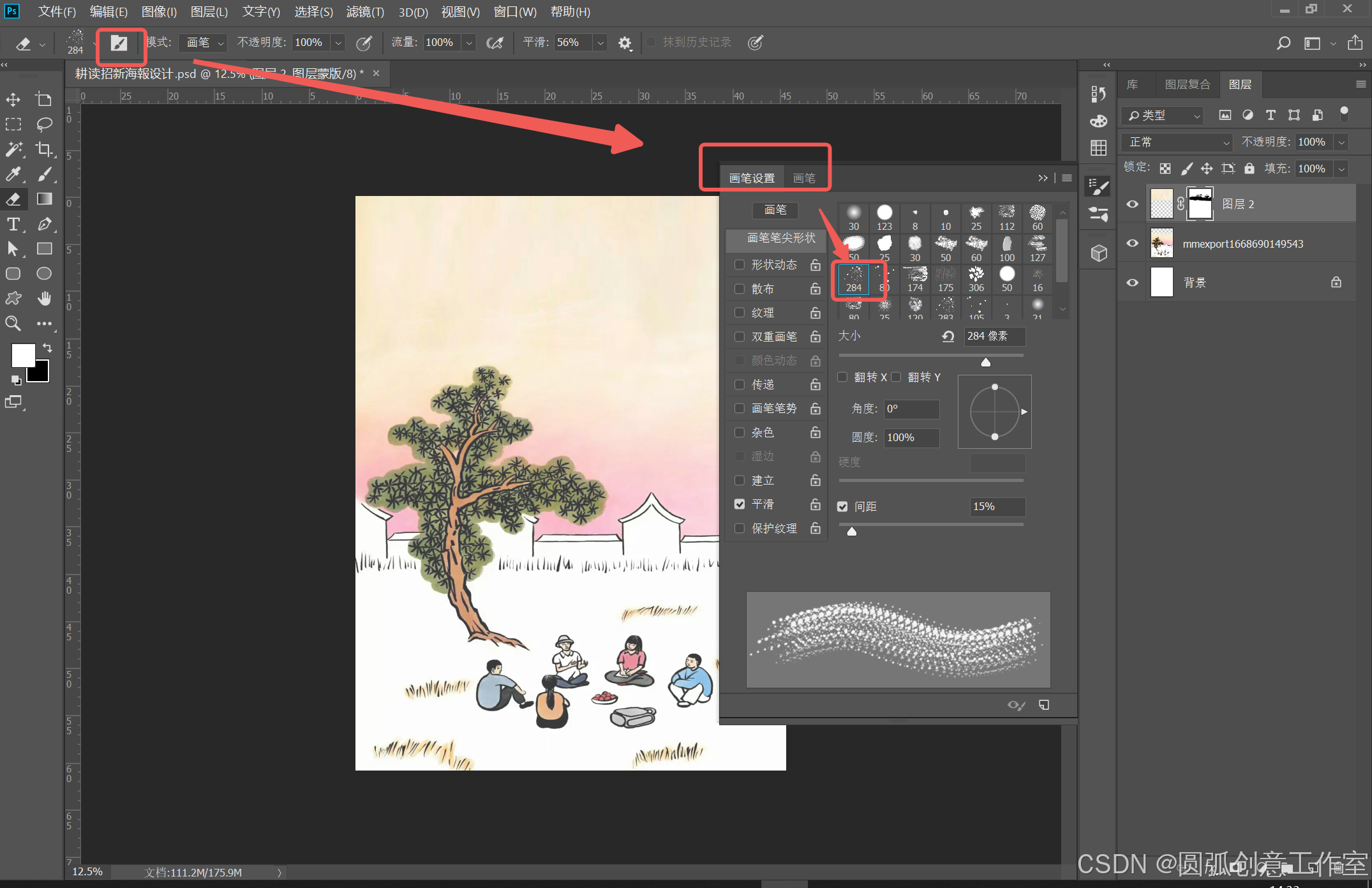Select the Move tool
The image size is (1372, 888).
pos(13,100)
